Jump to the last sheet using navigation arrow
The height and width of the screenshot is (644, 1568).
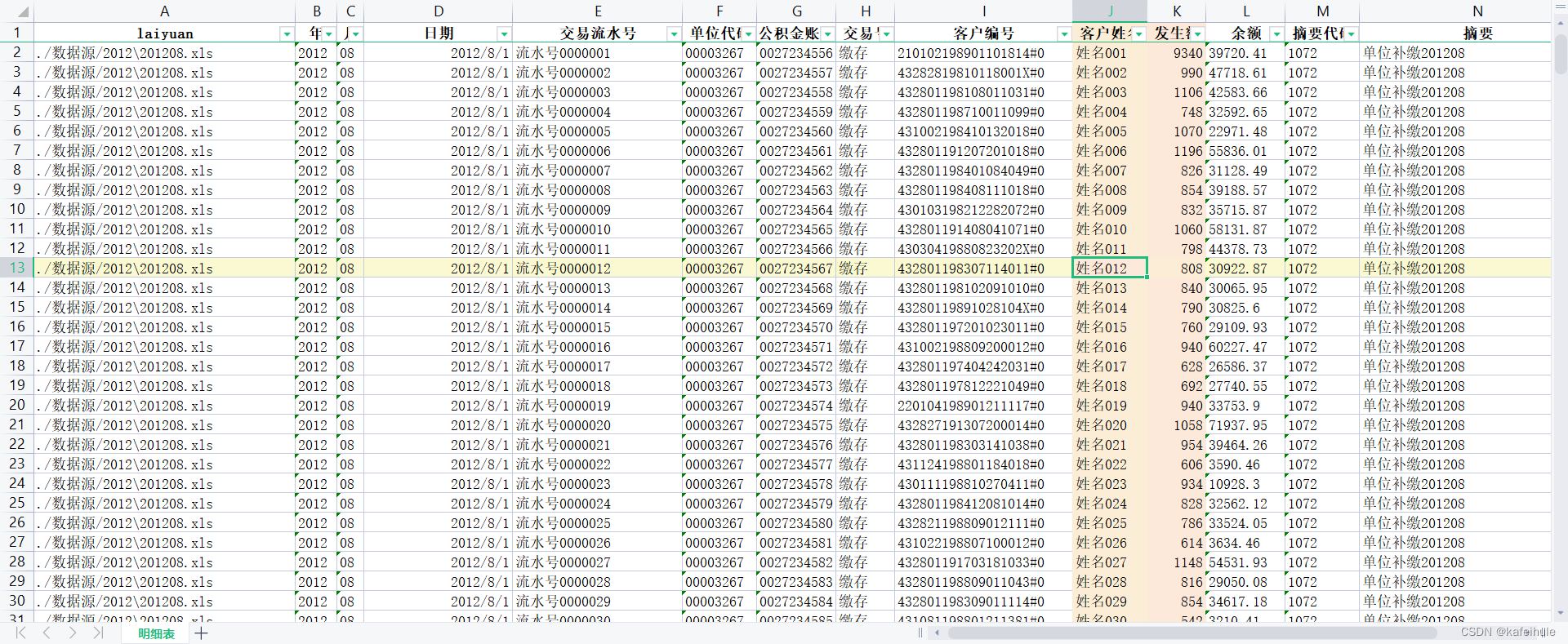[98, 633]
